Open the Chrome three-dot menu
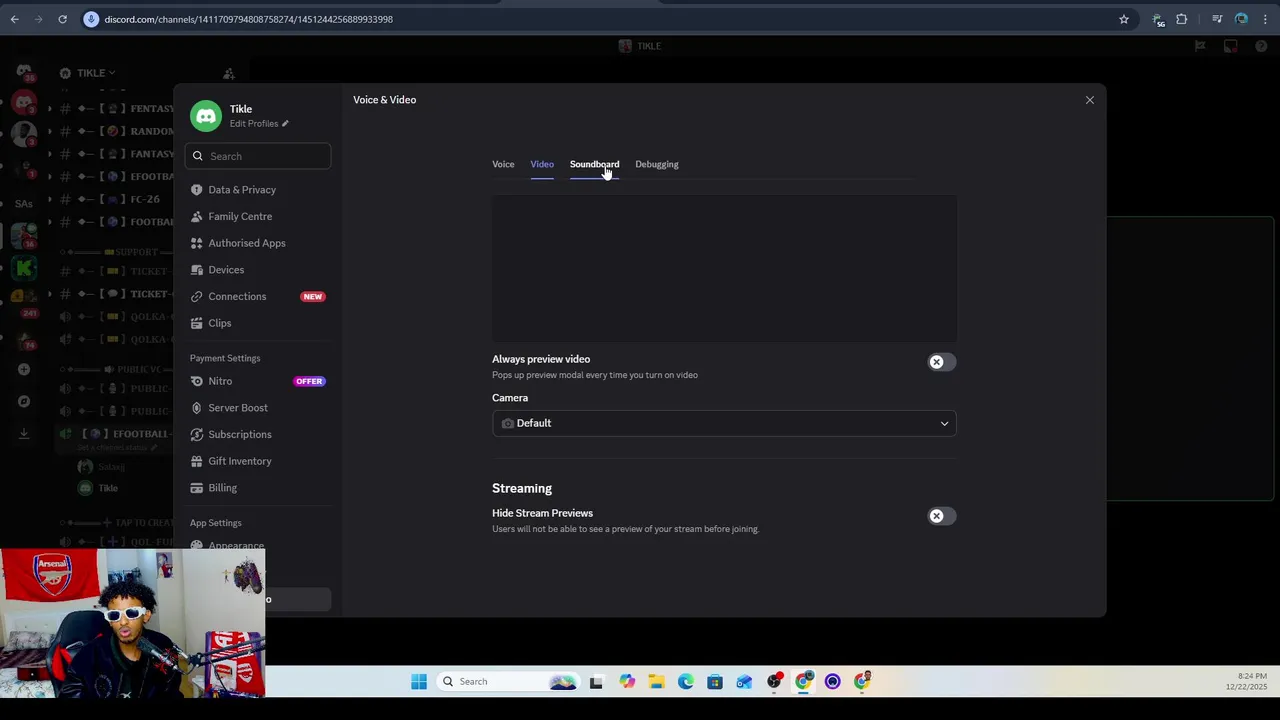 (1265, 19)
